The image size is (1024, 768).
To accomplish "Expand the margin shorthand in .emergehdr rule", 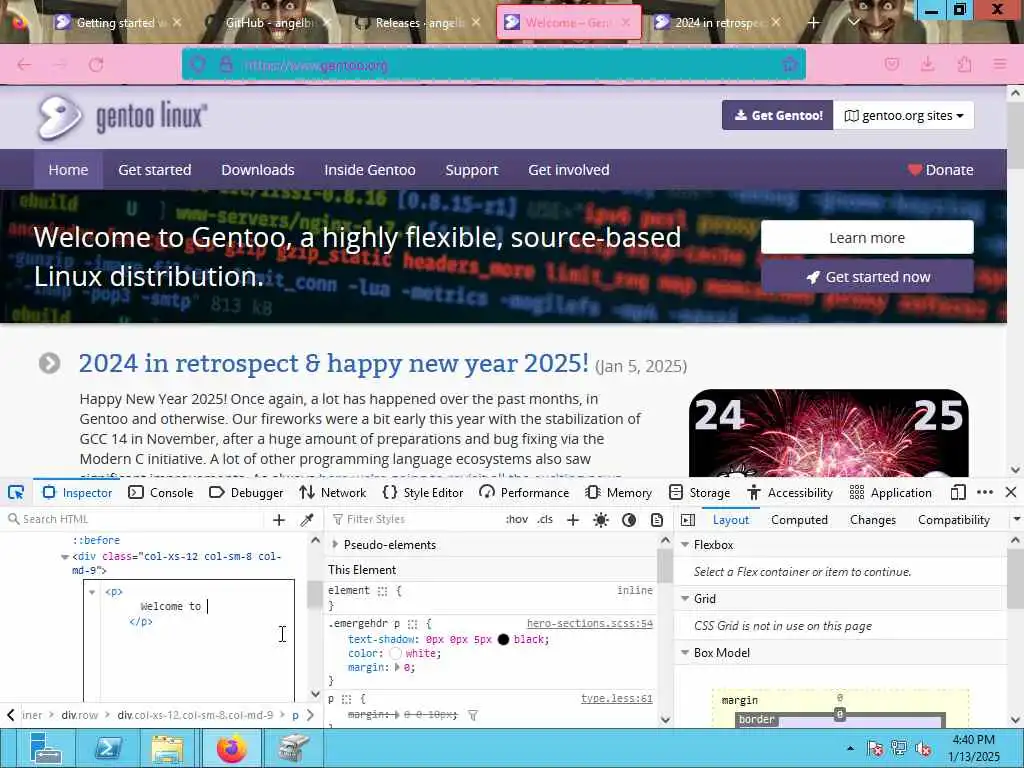I will [x=397, y=667].
